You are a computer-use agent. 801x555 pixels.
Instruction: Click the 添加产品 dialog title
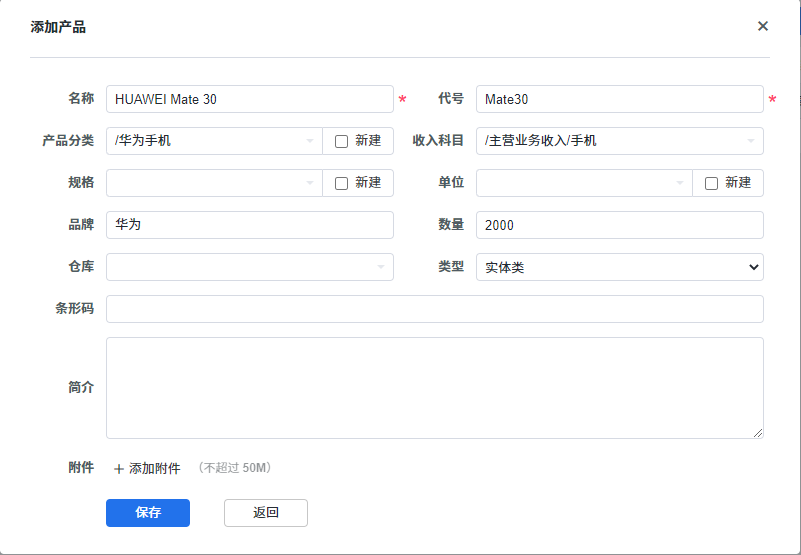(x=58, y=27)
